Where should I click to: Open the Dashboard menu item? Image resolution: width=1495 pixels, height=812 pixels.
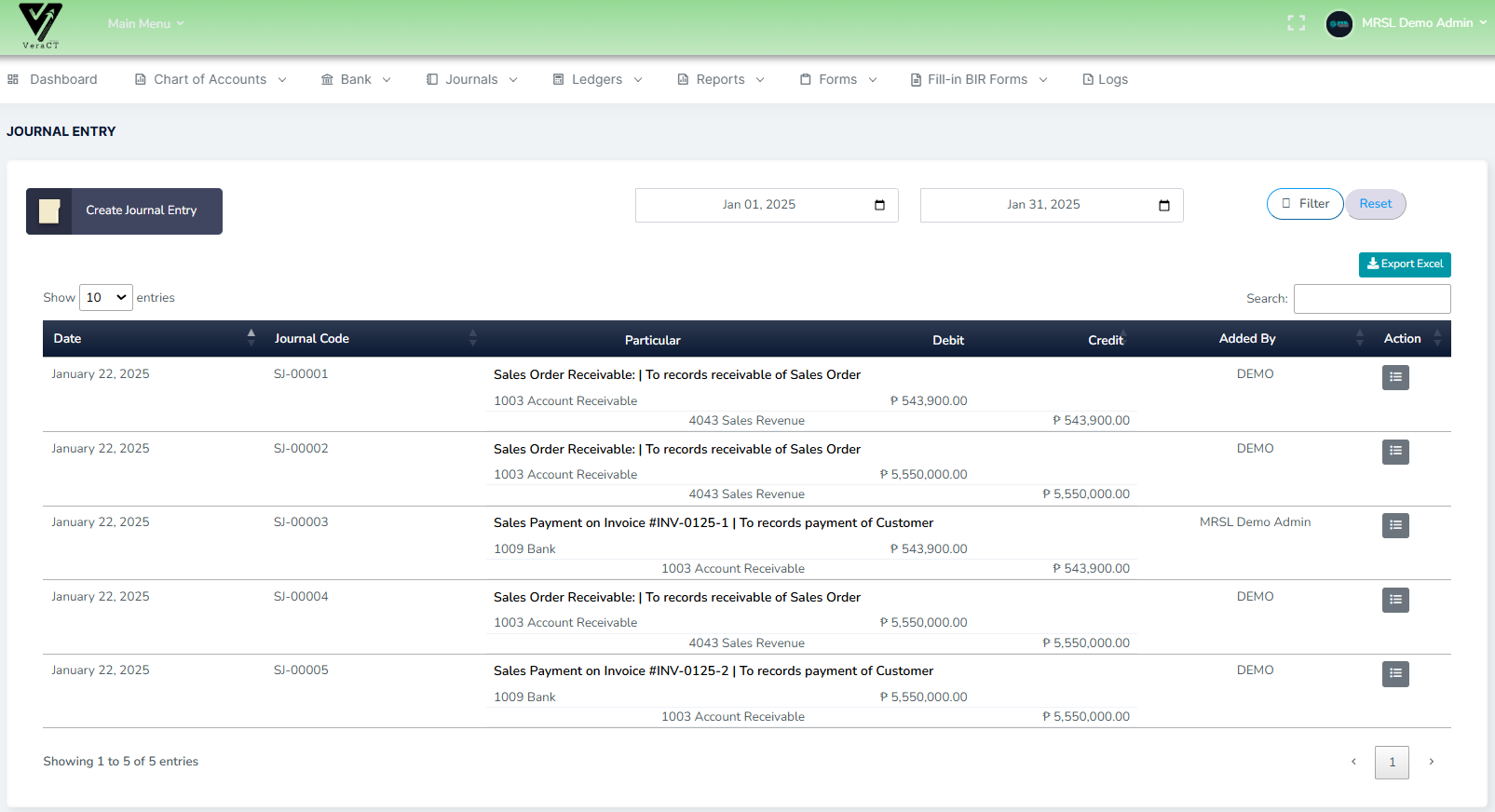53,80
